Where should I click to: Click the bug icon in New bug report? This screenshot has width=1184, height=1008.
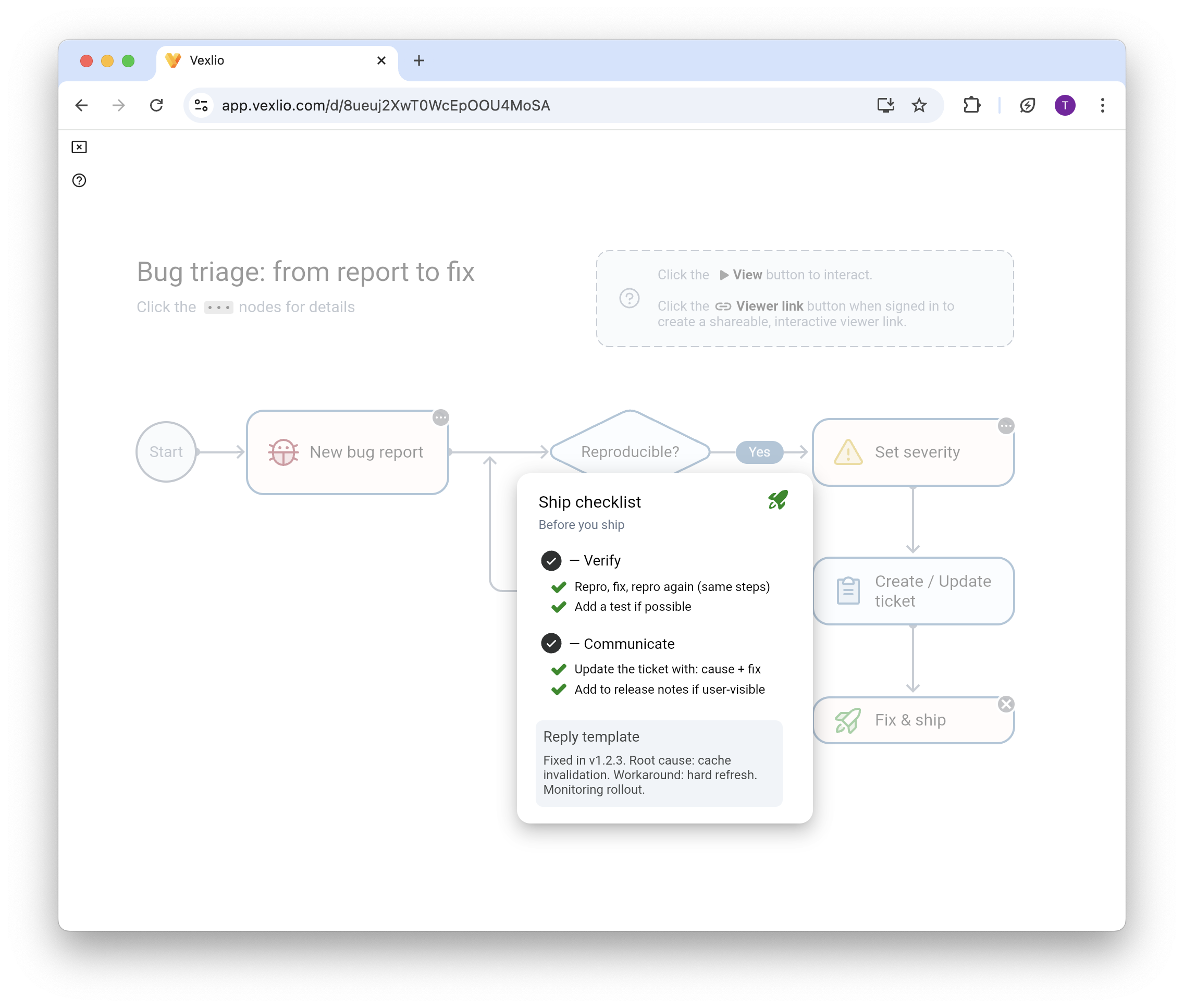click(x=283, y=452)
